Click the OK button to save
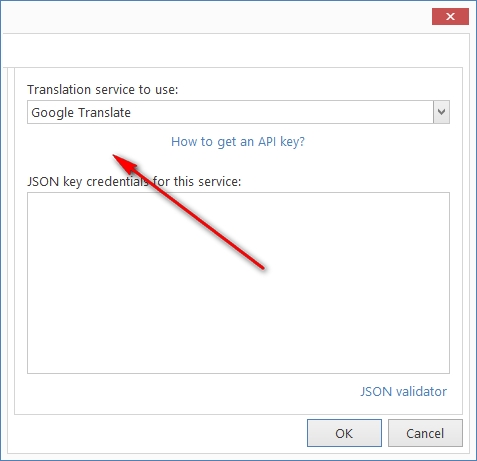The width and height of the screenshot is (477, 461). pyautogui.click(x=344, y=433)
